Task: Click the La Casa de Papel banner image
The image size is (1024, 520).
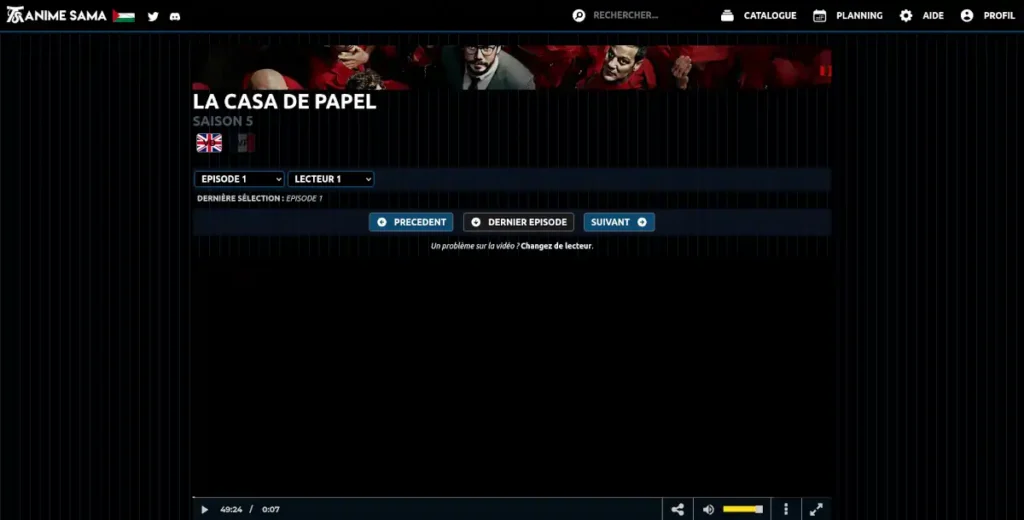Action: pos(512,67)
